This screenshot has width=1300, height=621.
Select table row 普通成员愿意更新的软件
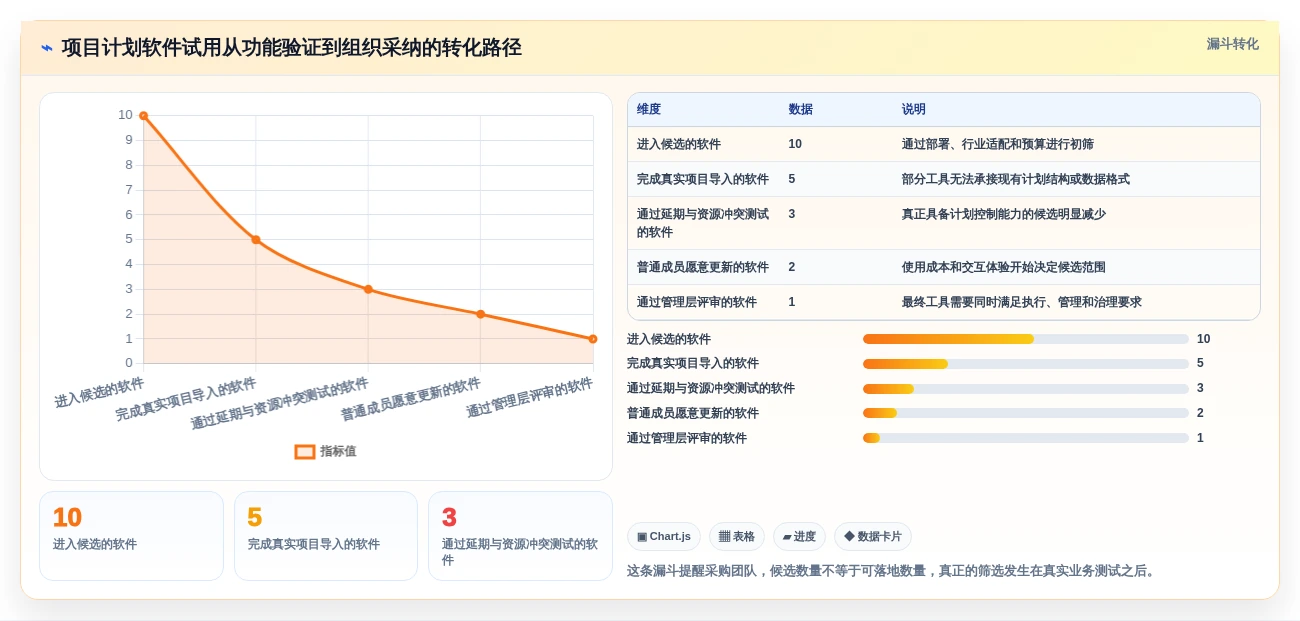[943, 267]
